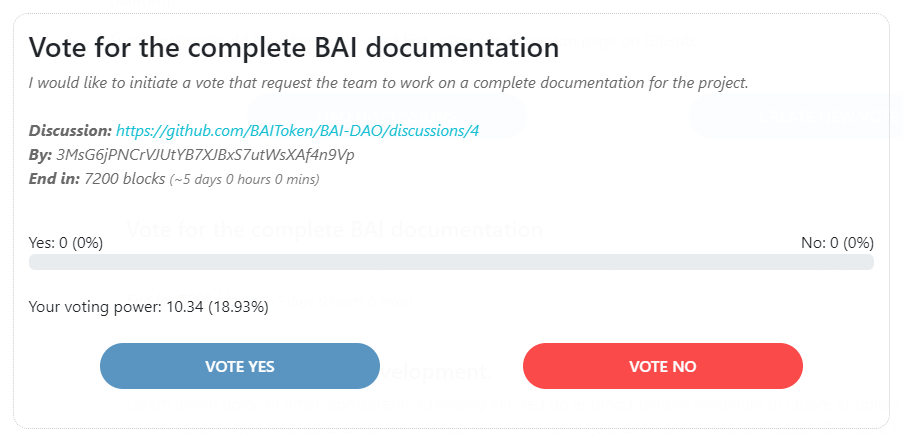
Task: Click the "Your voting power" text
Action: coord(95,307)
